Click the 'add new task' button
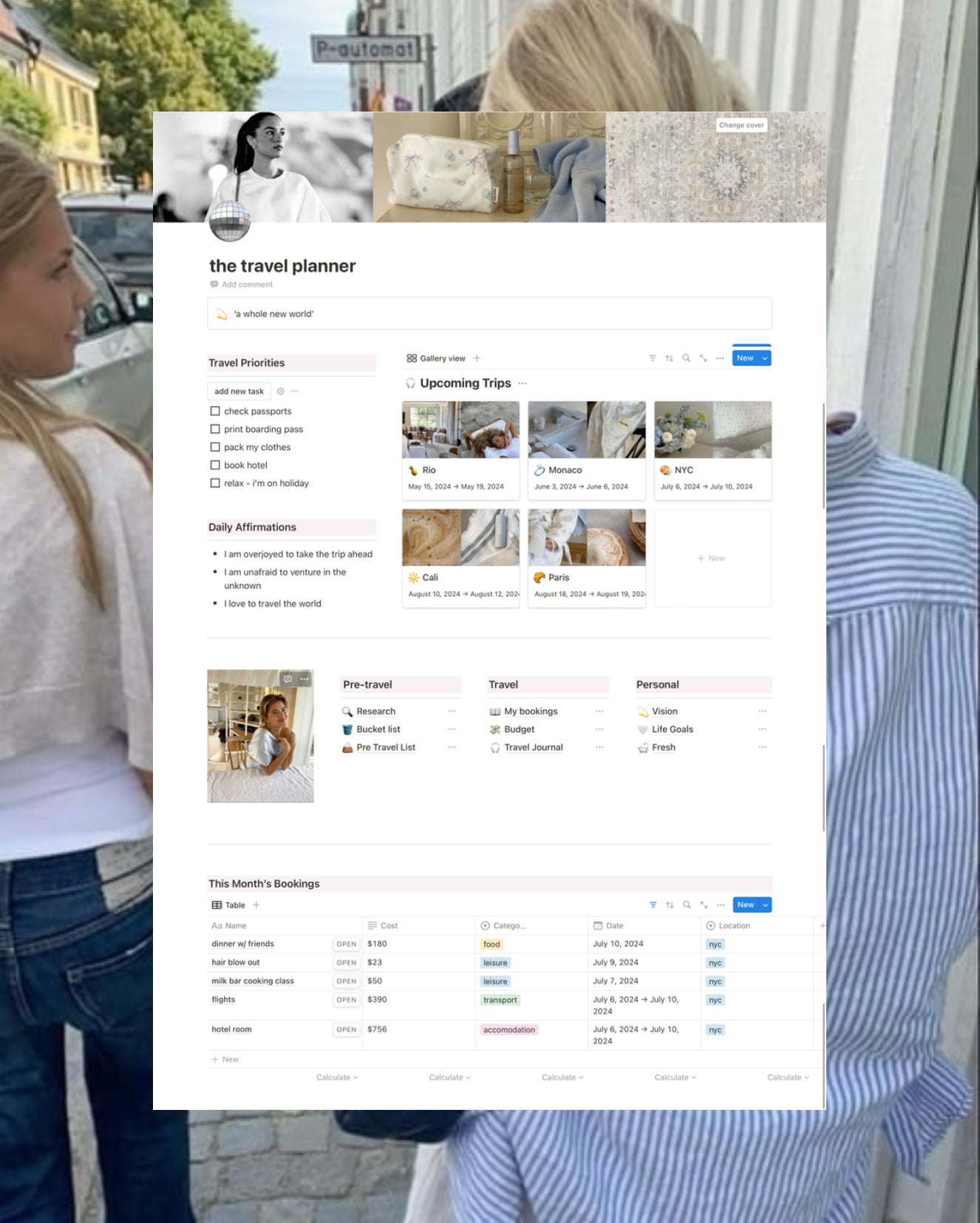This screenshot has height=1223, width=980. tap(239, 391)
